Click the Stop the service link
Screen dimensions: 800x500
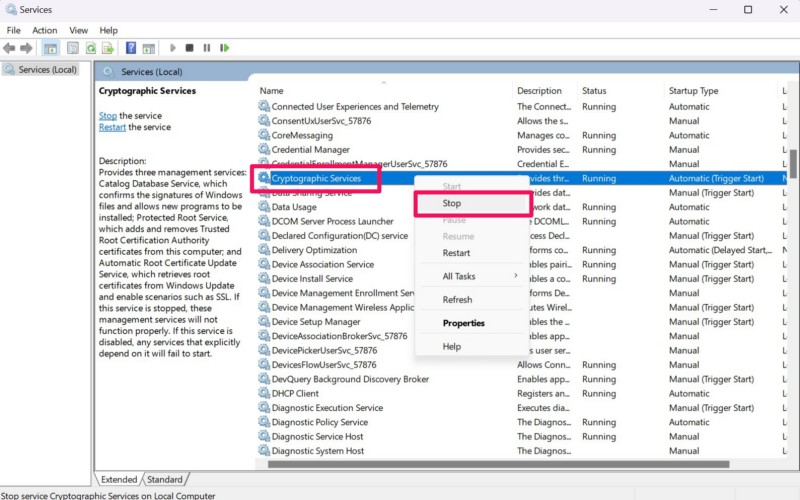click(108, 116)
